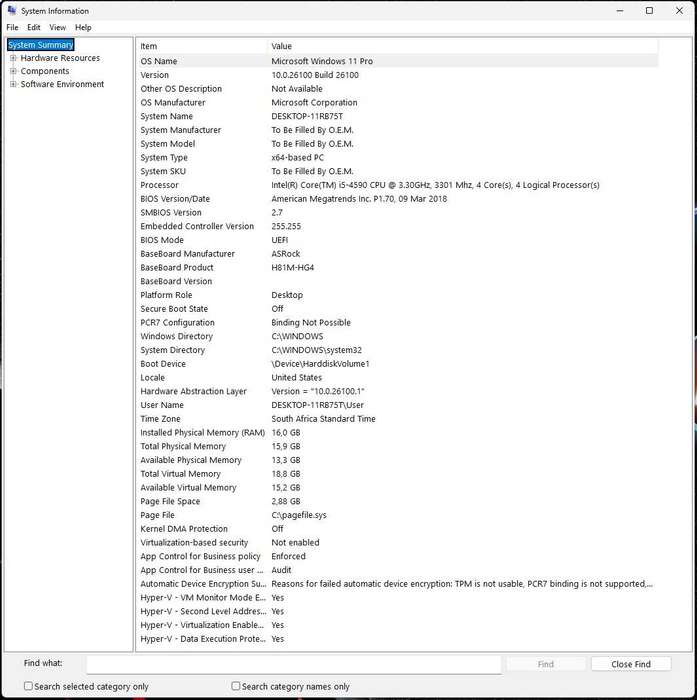This screenshot has width=697, height=700.
Task: Select App Control for Business policy row
Action: (200, 556)
